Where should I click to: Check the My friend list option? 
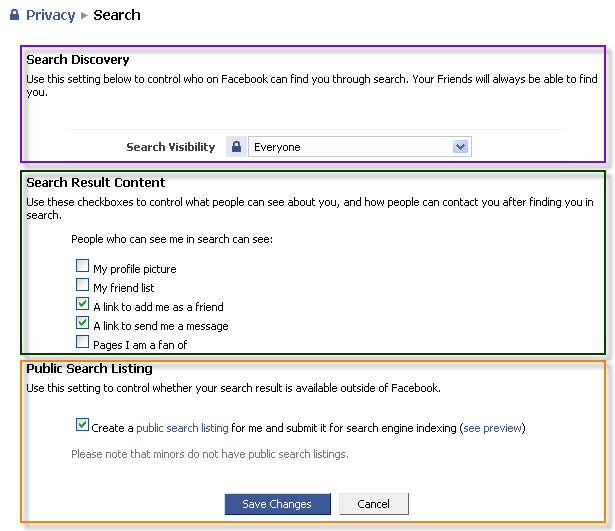coord(82,286)
